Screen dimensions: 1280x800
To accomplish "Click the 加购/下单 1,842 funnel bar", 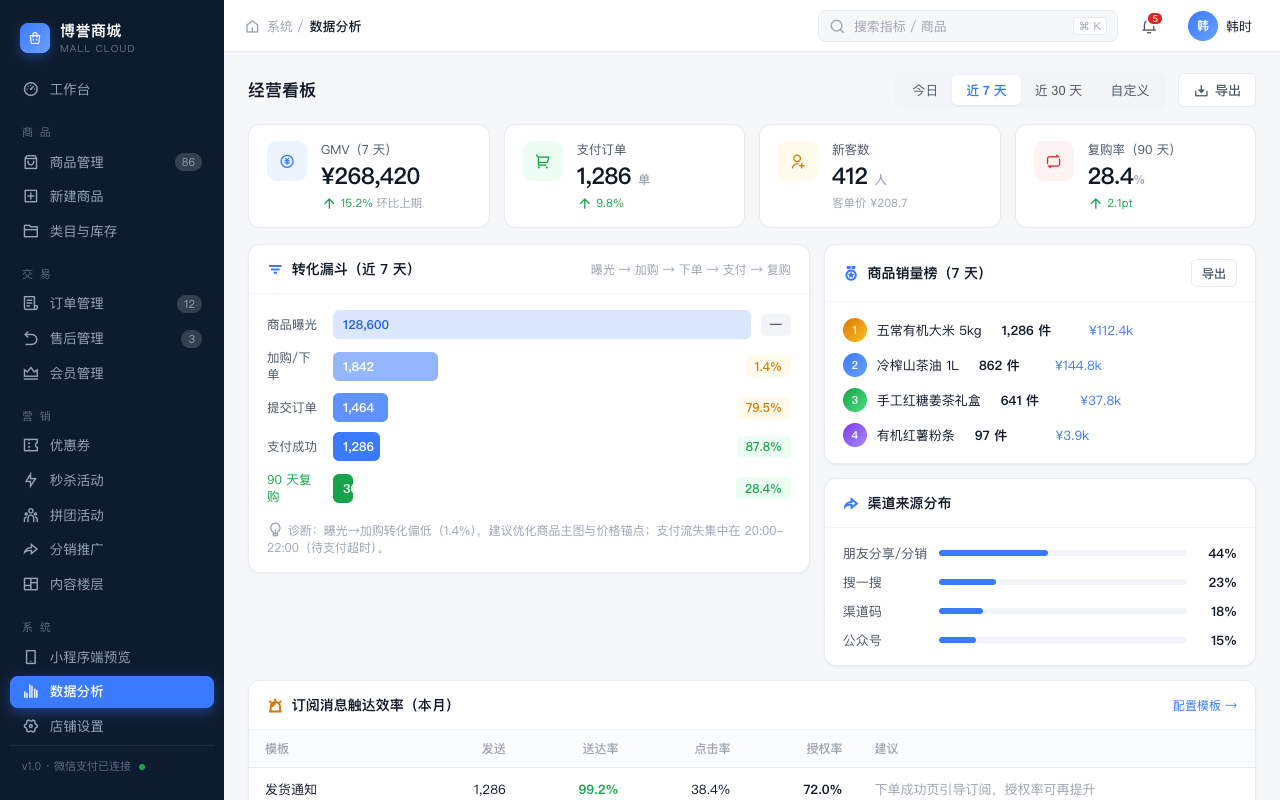I will tap(385, 366).
